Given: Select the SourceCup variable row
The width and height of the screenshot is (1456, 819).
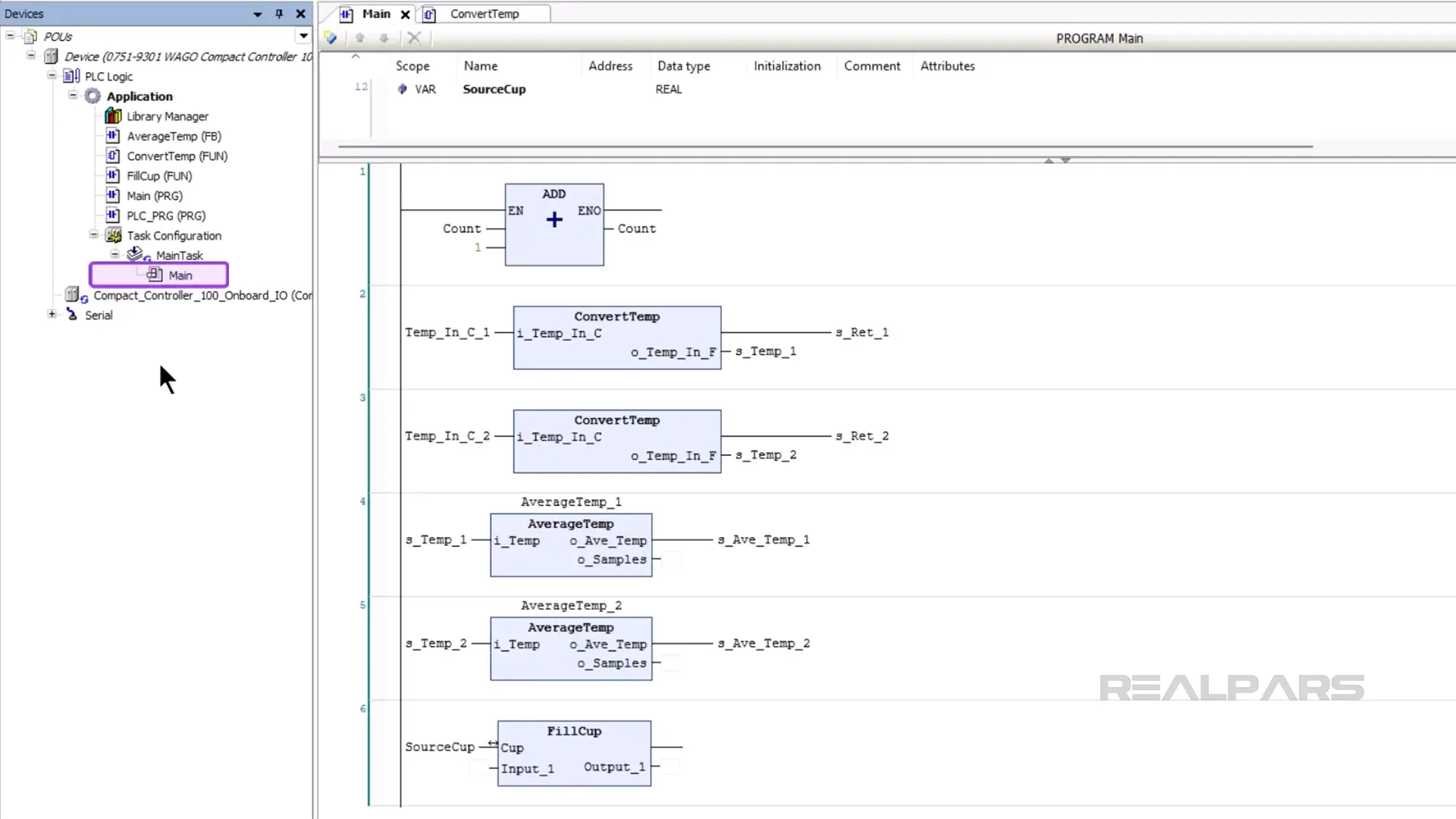Looking at the screenshot, I should point(494,89).
